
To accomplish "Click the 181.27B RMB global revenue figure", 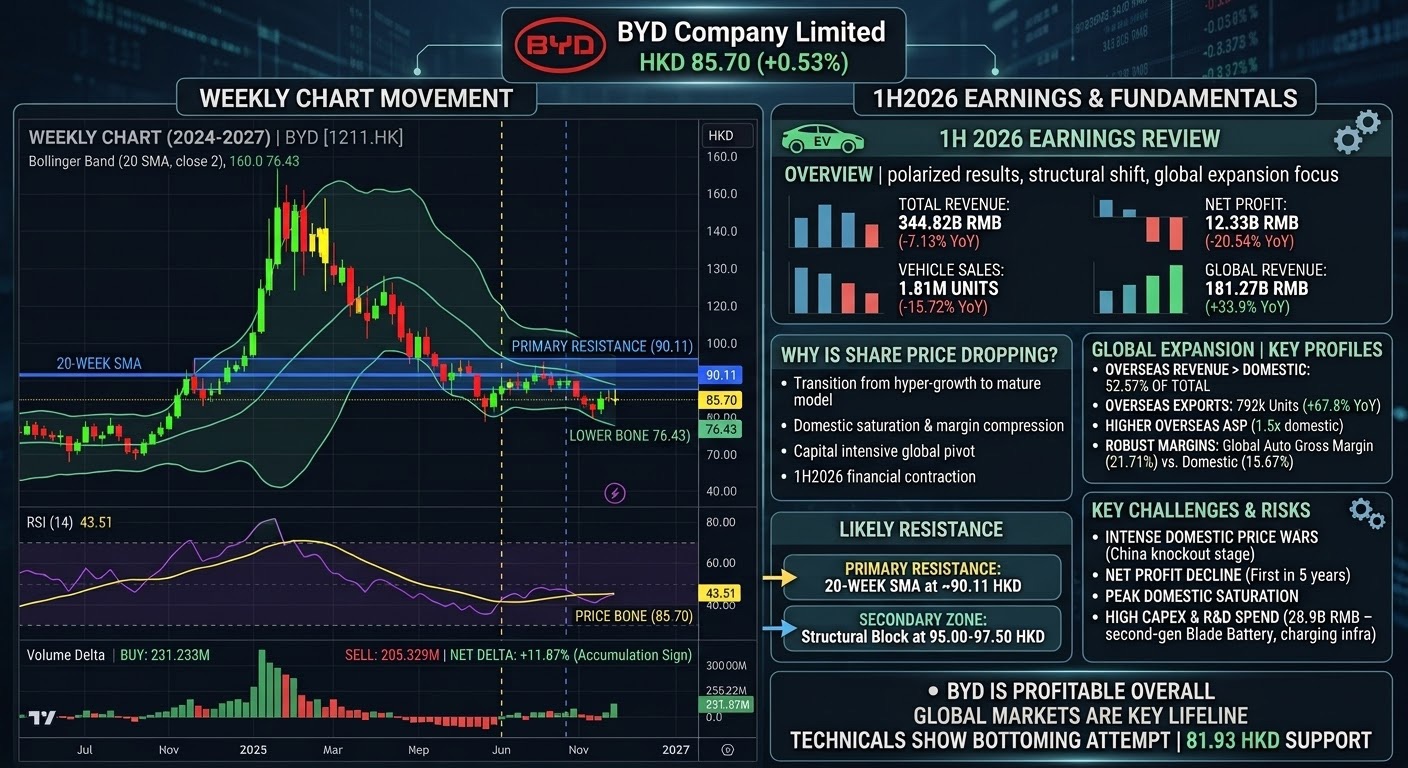I will pos(1256,288).
